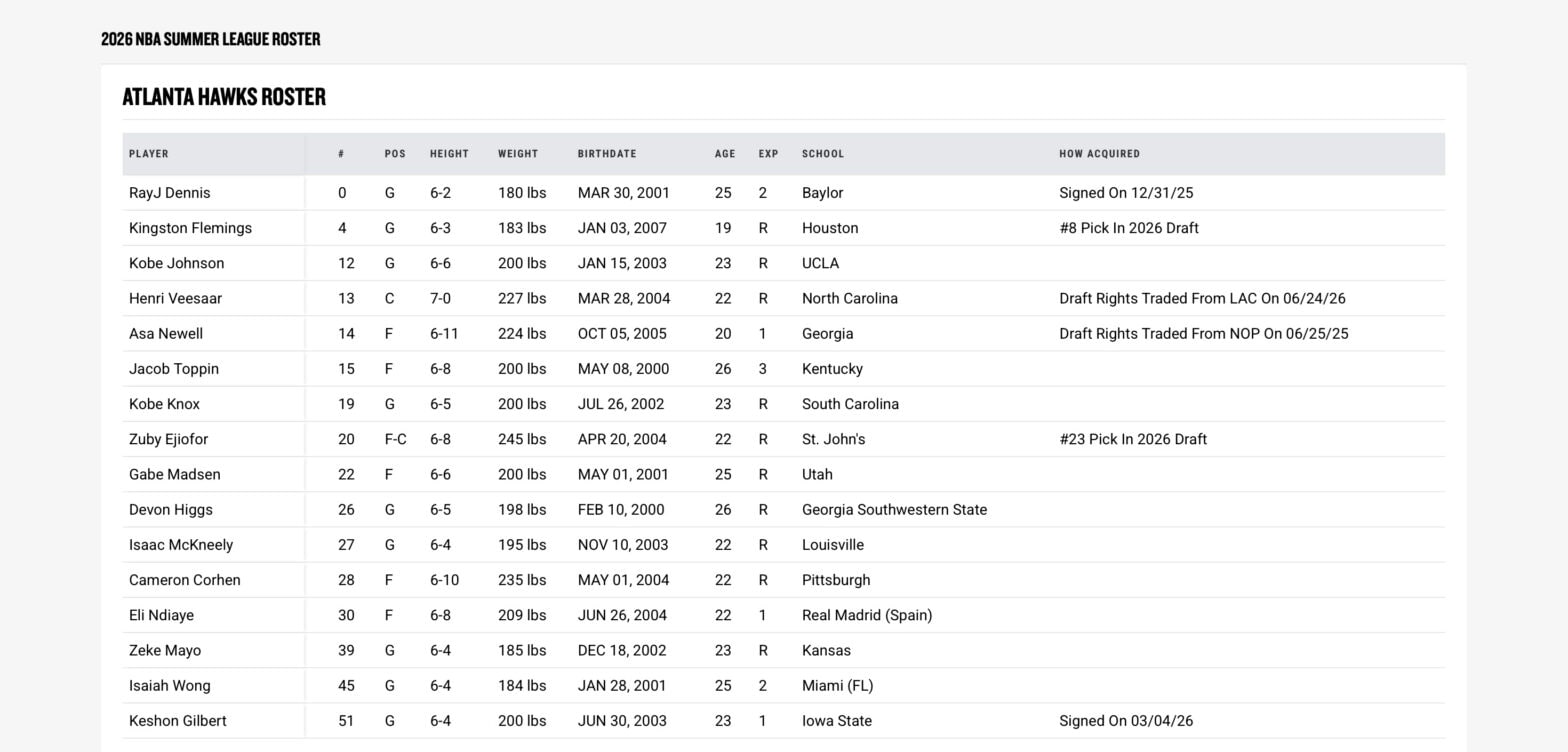This screenshot has height=752, width=1568.
Task: Open Kingston Flemings player page
Action: tap(190, 228)
